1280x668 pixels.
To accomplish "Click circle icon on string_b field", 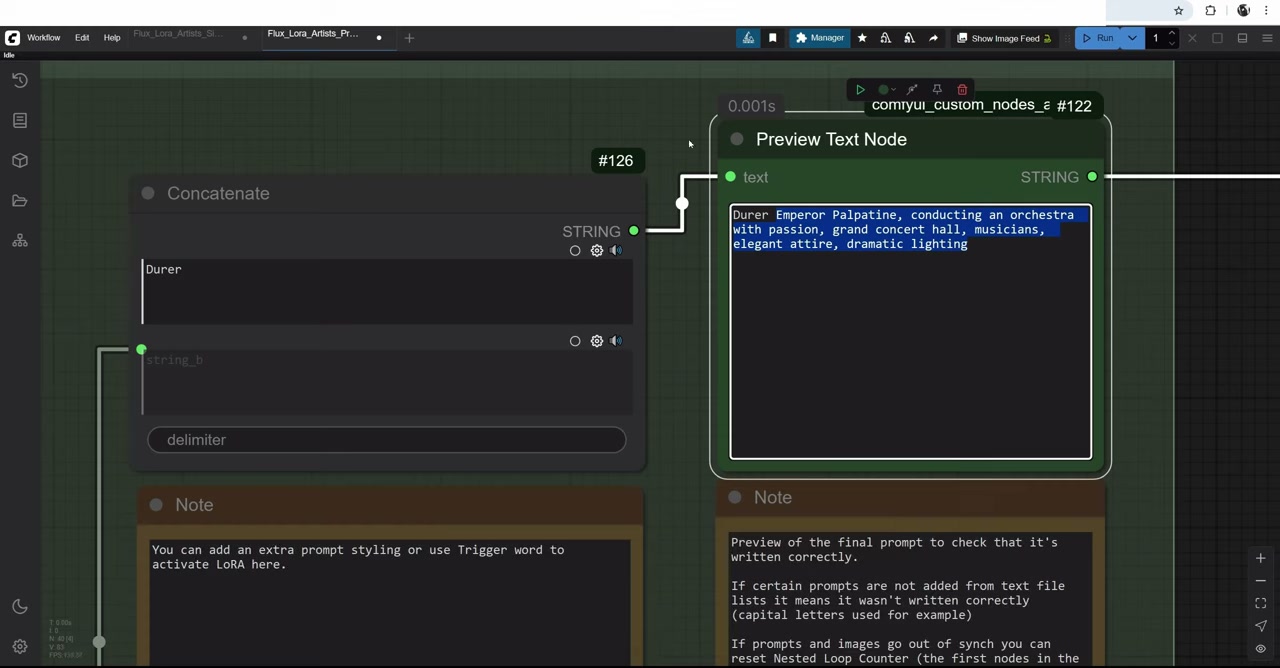I will tap(575, 341).
